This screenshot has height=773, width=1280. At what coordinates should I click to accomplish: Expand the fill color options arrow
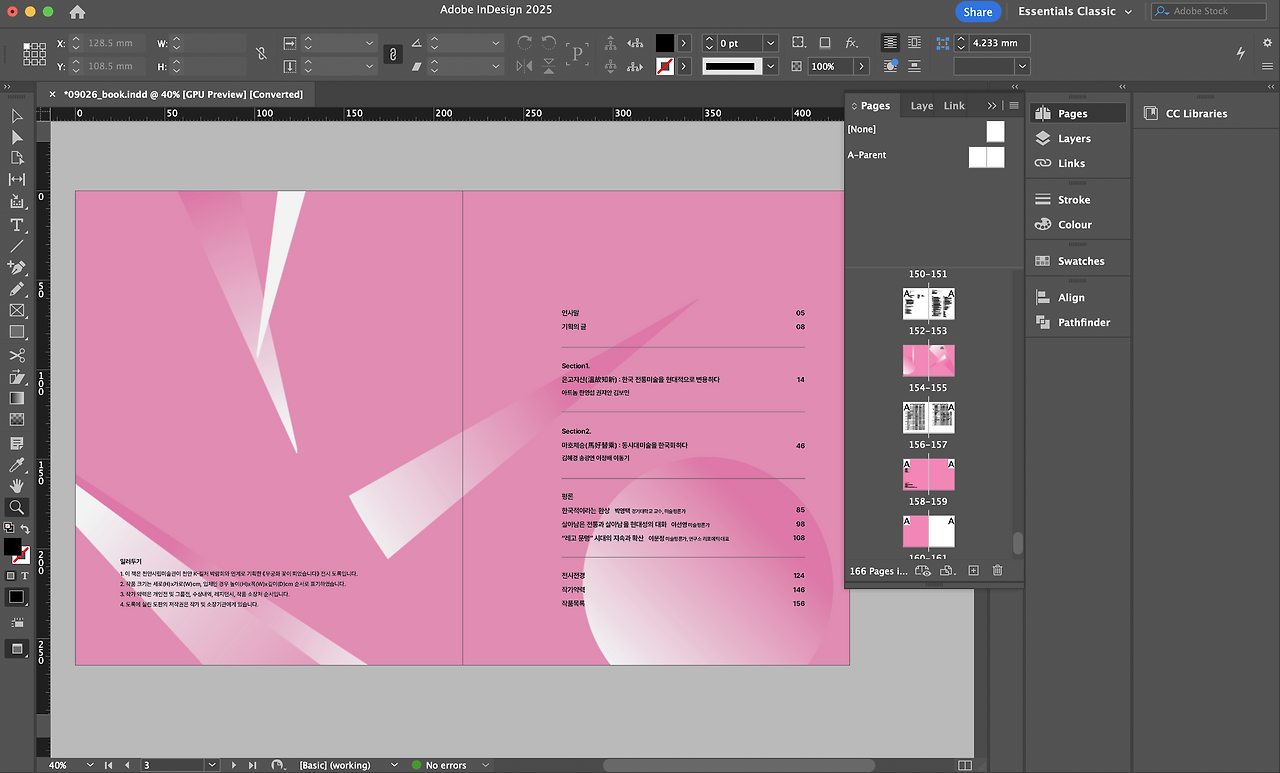click(x=684, y=43)
